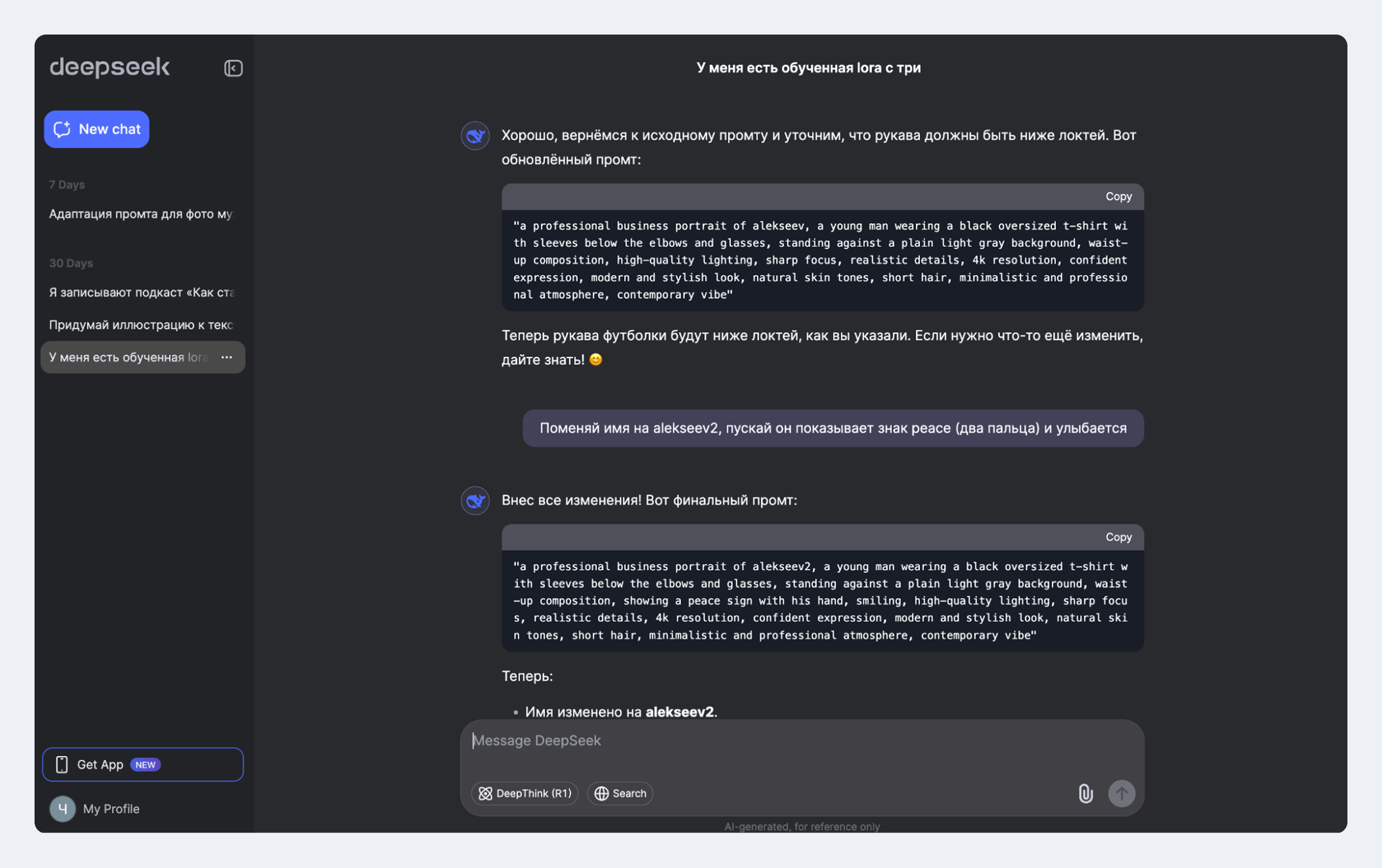This screenshot has width=1382, height=868.
Task: Open My Profile menu
Action: click(95, 809)
